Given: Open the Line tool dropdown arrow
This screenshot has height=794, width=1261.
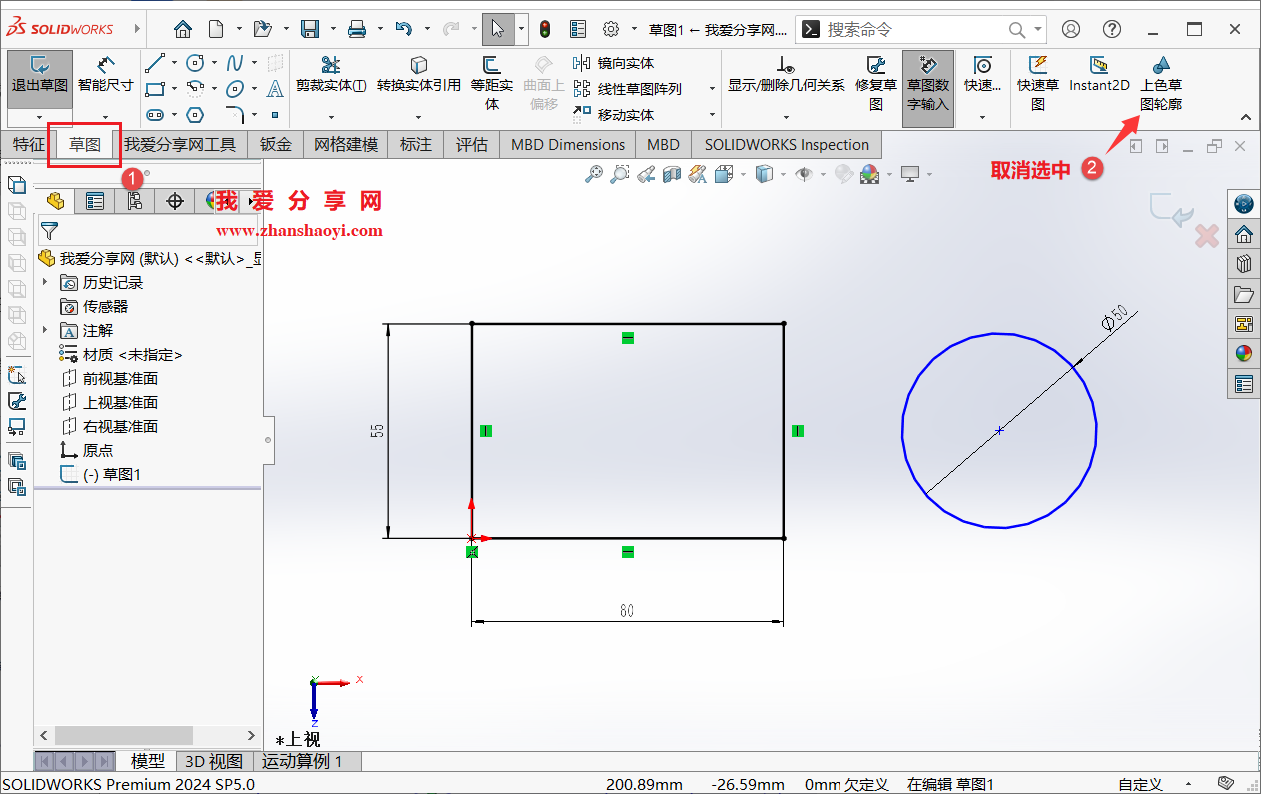Looking at the screenshot, I should (176, 64).
